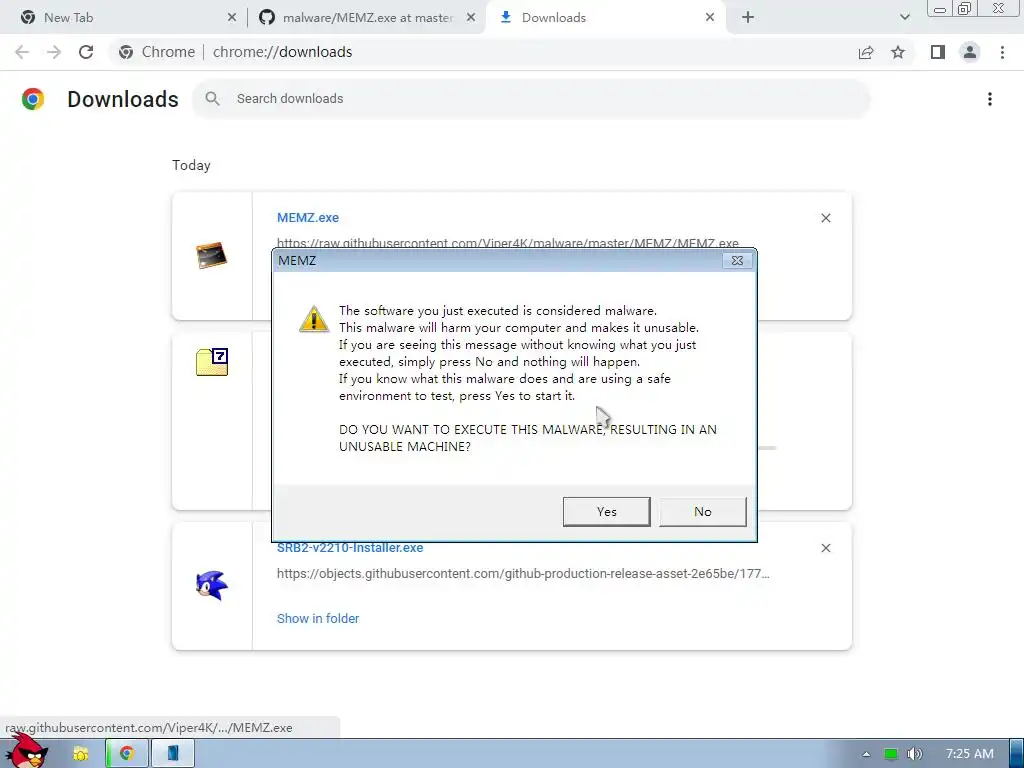This screenshot has width=1024, height=768.
Task: Open the volume tray icon
Action: click(915, 754)
